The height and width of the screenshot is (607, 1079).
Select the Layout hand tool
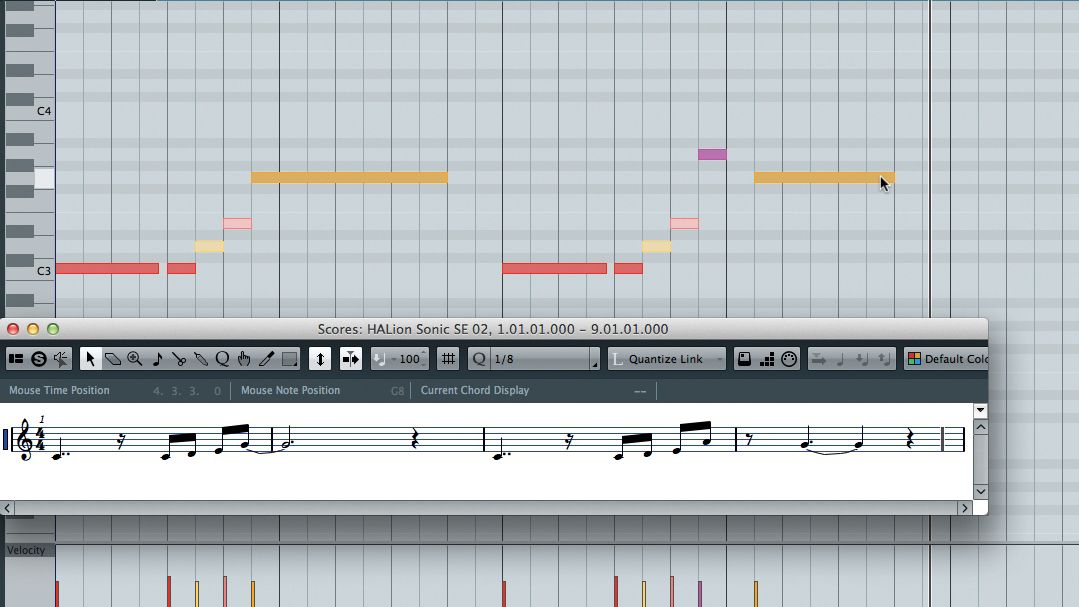tap(244, 357)
